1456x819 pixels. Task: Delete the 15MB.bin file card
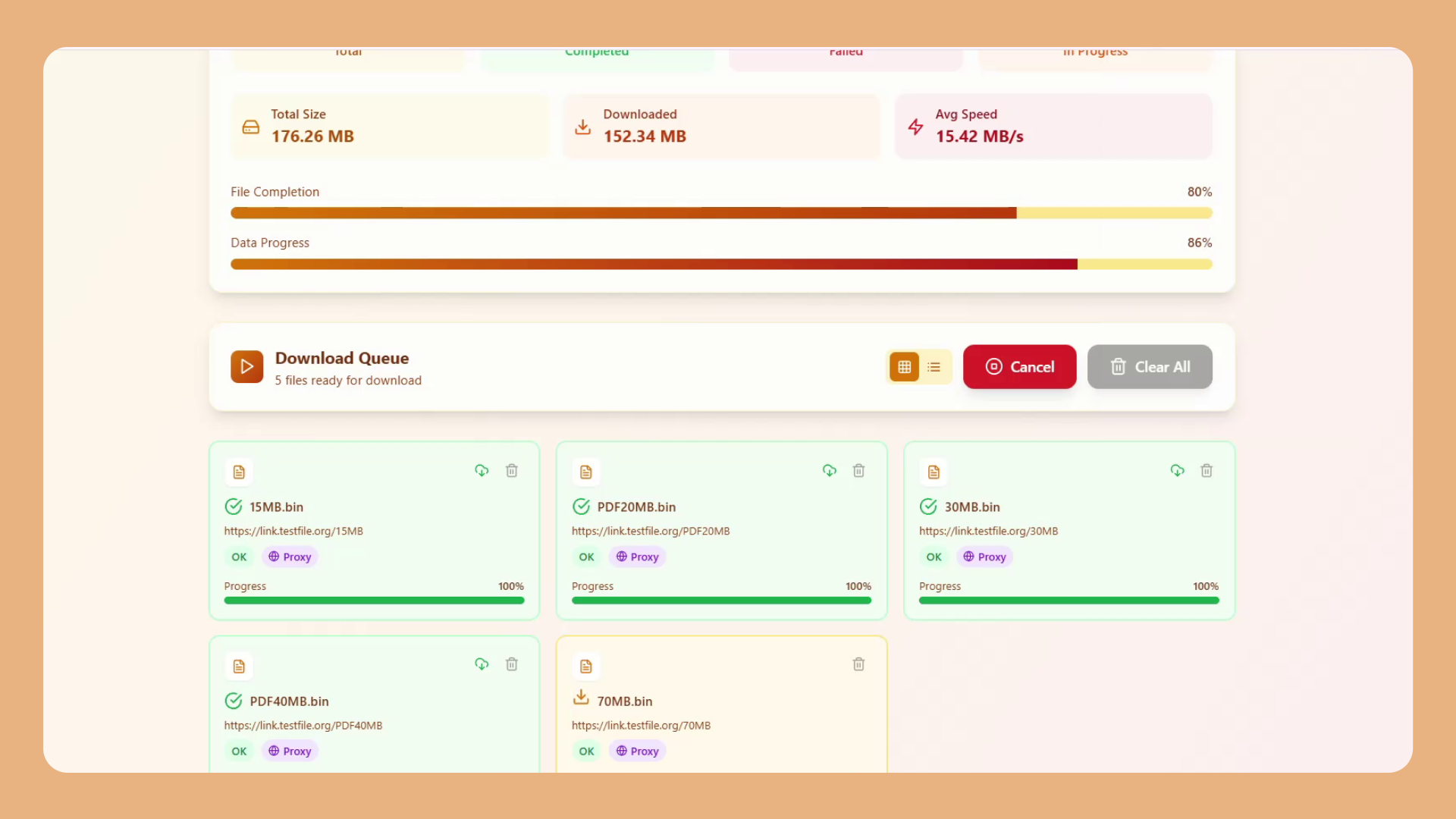point(512,471)
